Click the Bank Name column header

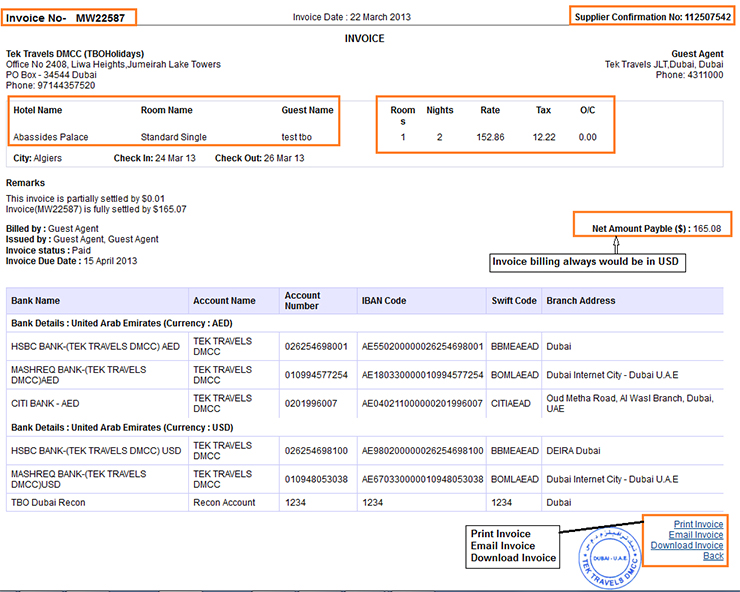point(36,301)
